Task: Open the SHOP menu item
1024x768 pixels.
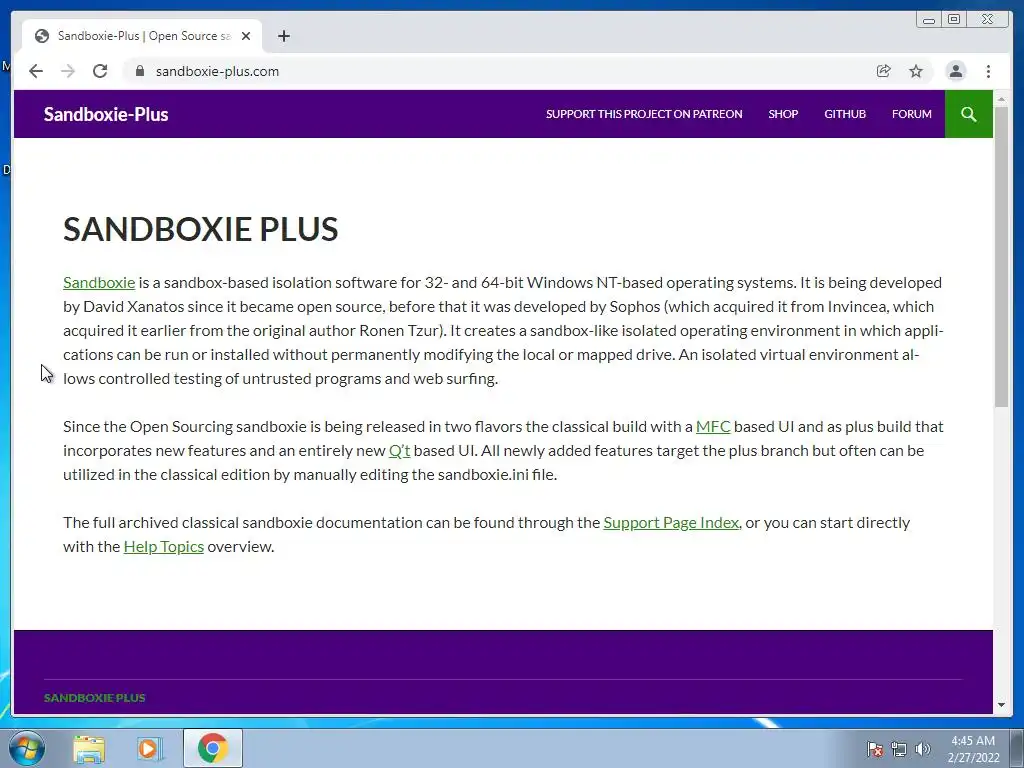Action: coord(783,114)
